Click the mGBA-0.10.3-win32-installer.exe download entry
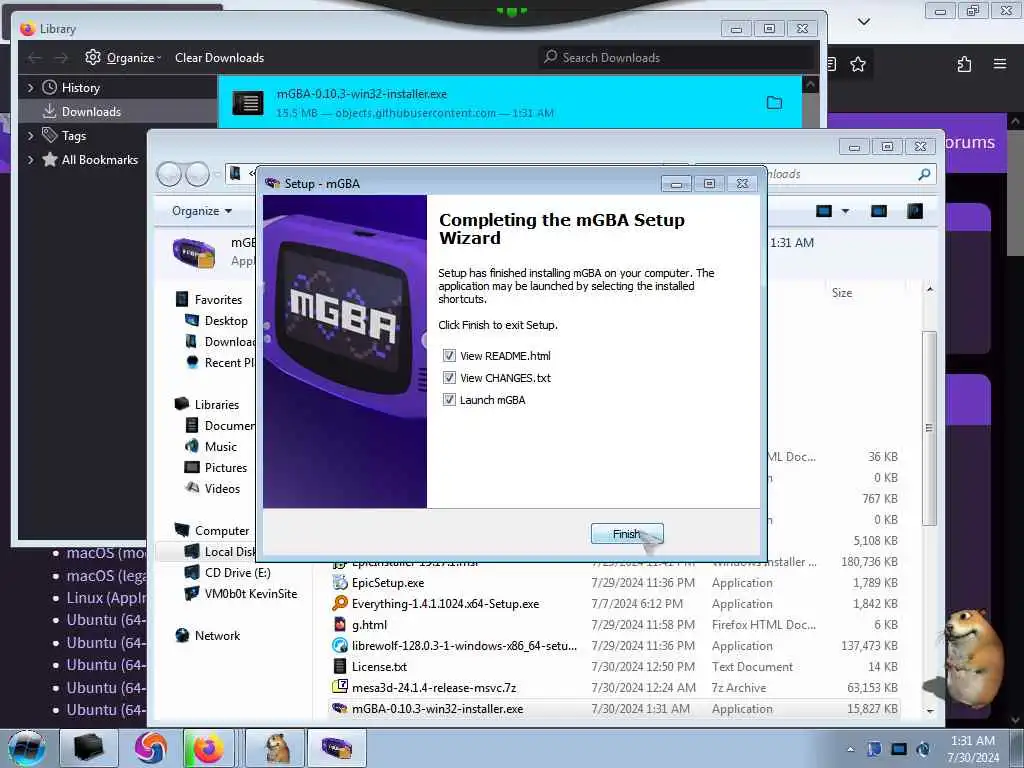This screenshot has width=1024, height=768. 509,103
